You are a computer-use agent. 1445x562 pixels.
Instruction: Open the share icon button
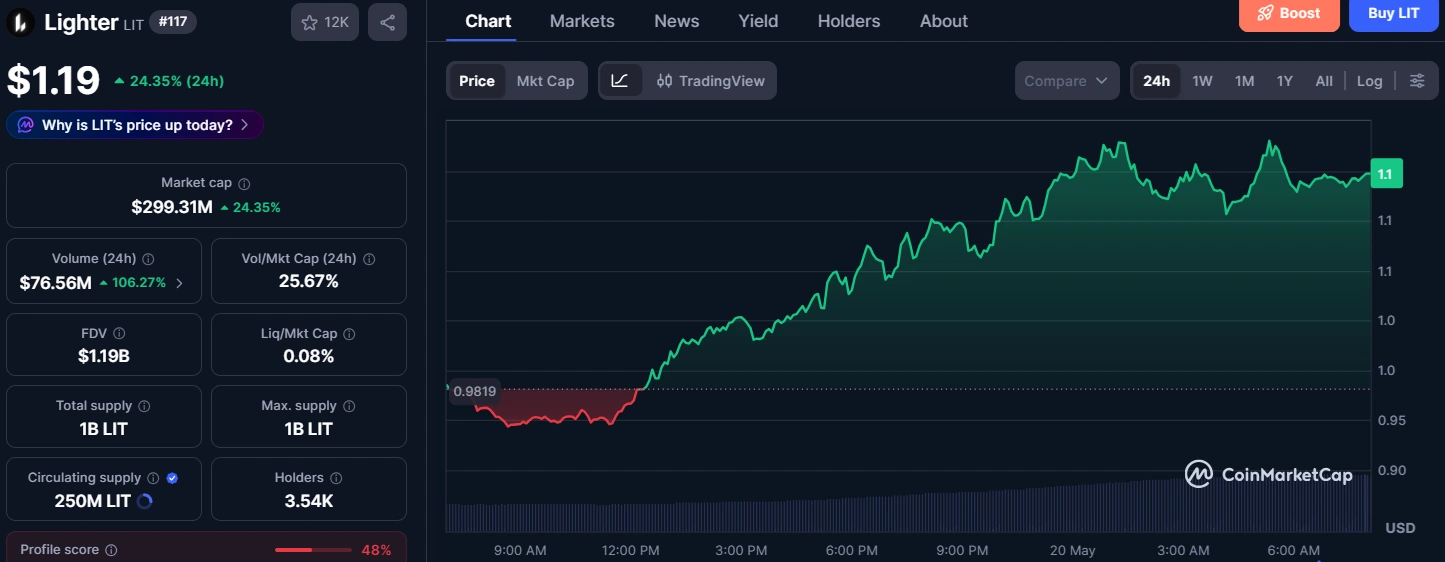[387, 22]
